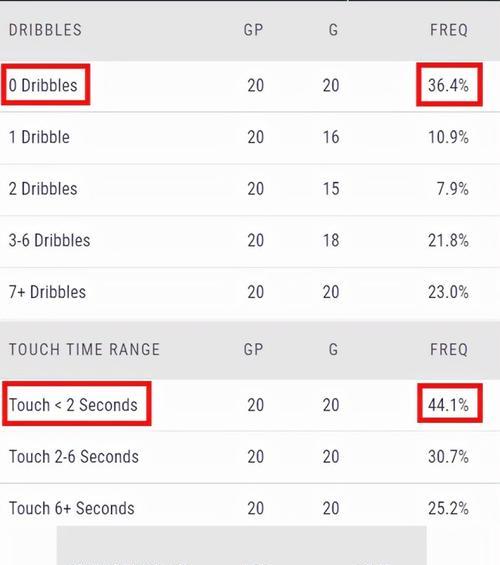Select the 3-6 Dribbles row label
This screenshot has width=500, height=565.
pos(49,240)
